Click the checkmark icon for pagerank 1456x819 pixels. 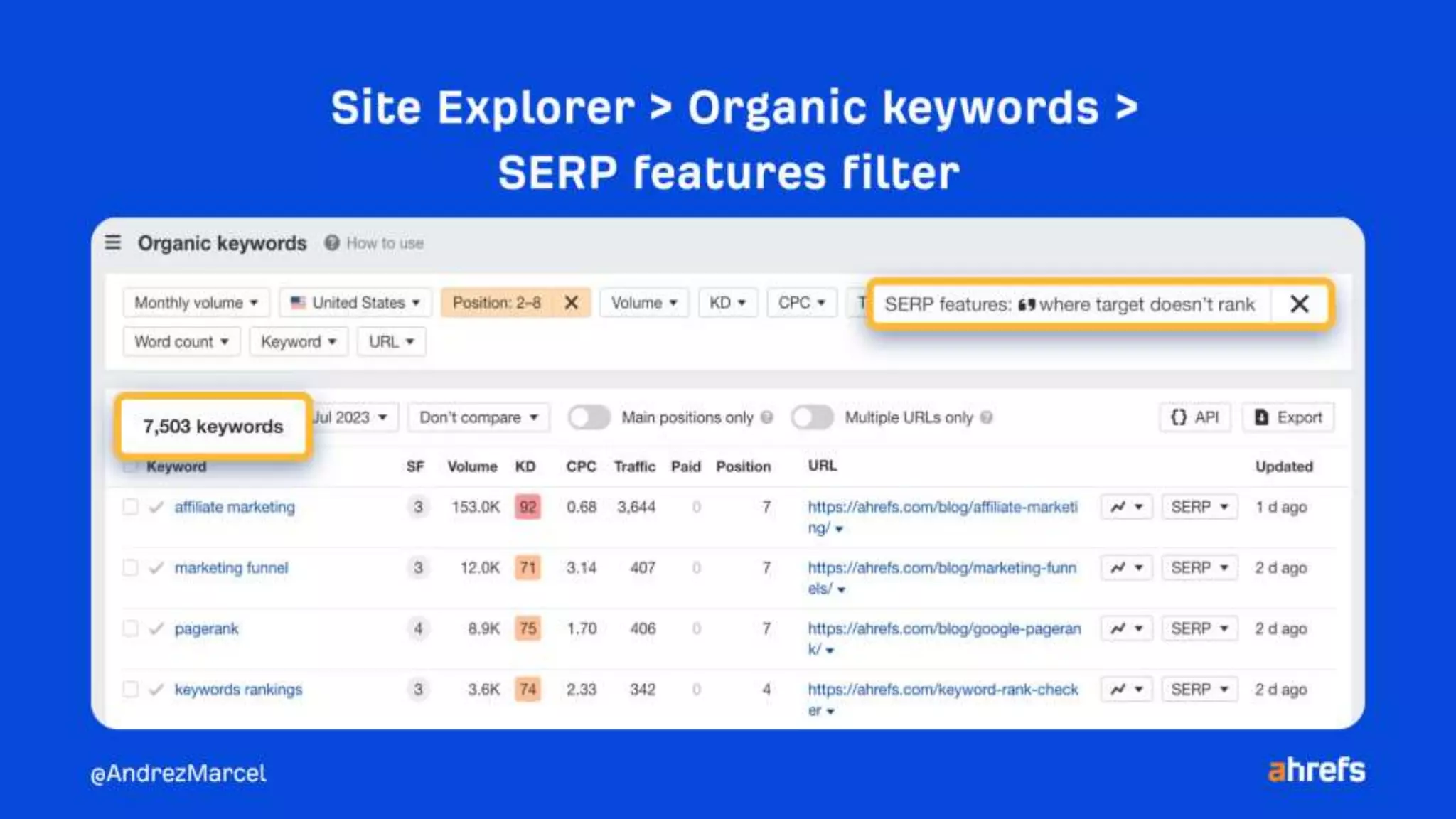coord(156,628)
